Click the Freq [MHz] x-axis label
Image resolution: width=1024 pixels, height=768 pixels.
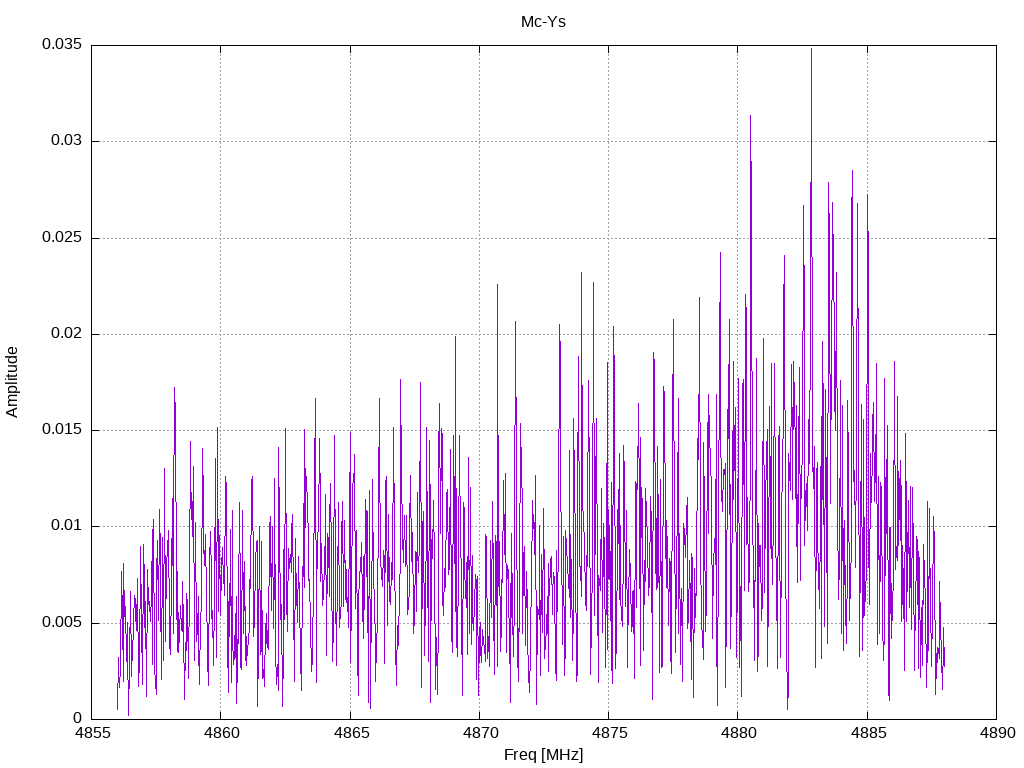pos(543,755)
